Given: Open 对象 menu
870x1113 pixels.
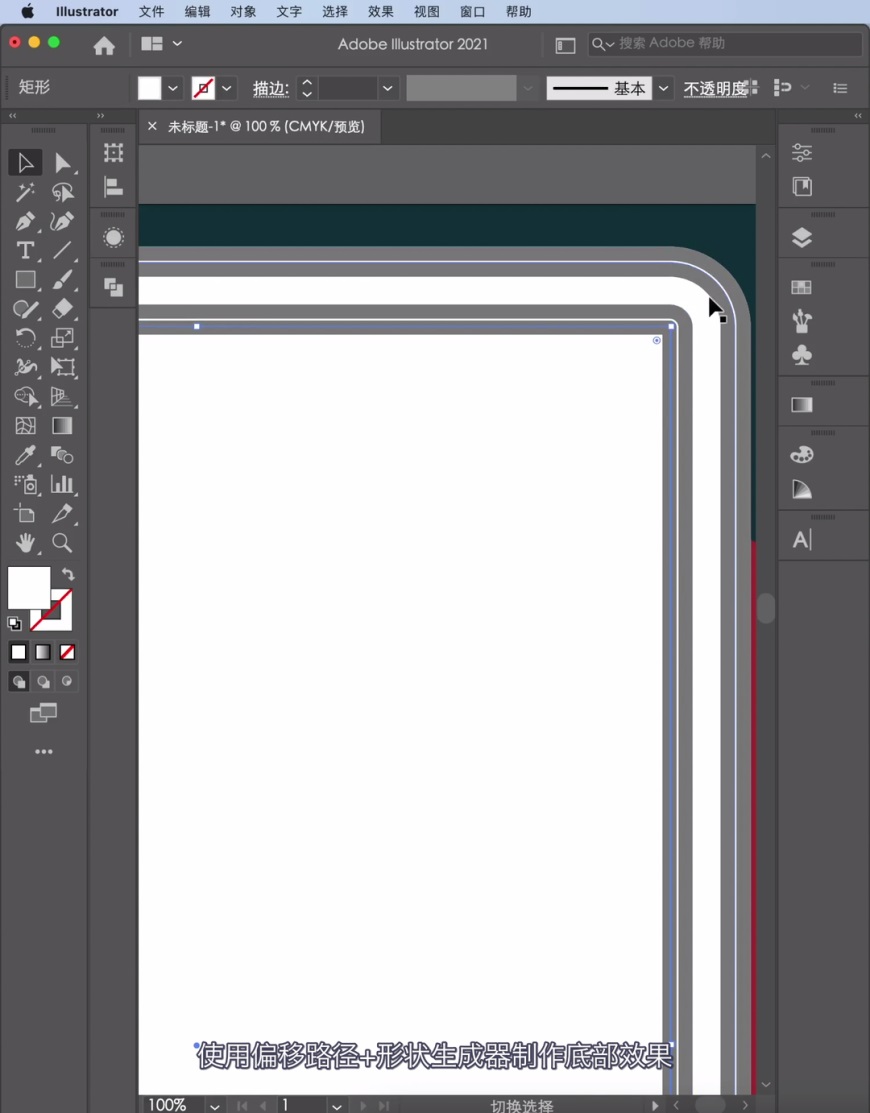Looking at the screenshot, I should tap(243, 11).
